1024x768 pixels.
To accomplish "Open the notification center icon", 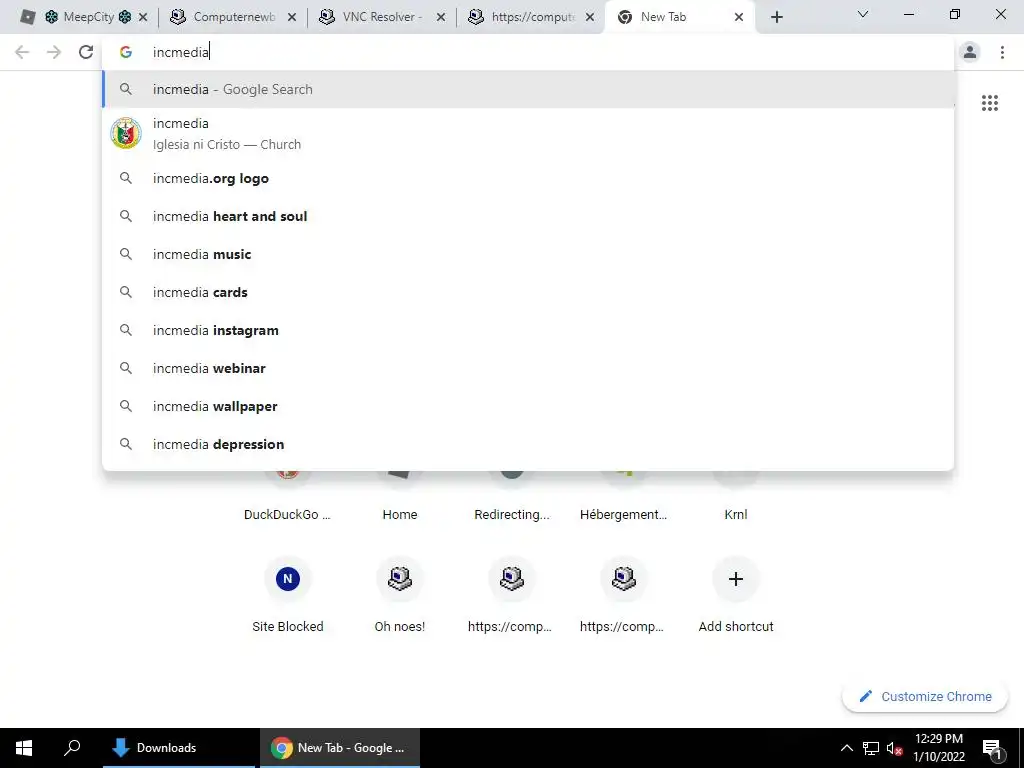I will pyautogui.click(x=992, y=748).
